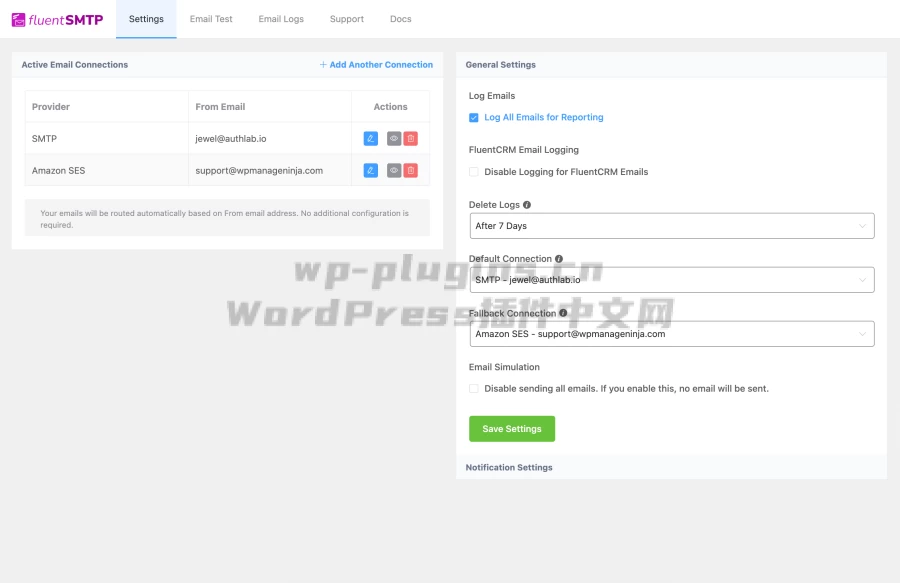
Task: Click the Amazon SES provider cell
Action: tap(107, 170)
